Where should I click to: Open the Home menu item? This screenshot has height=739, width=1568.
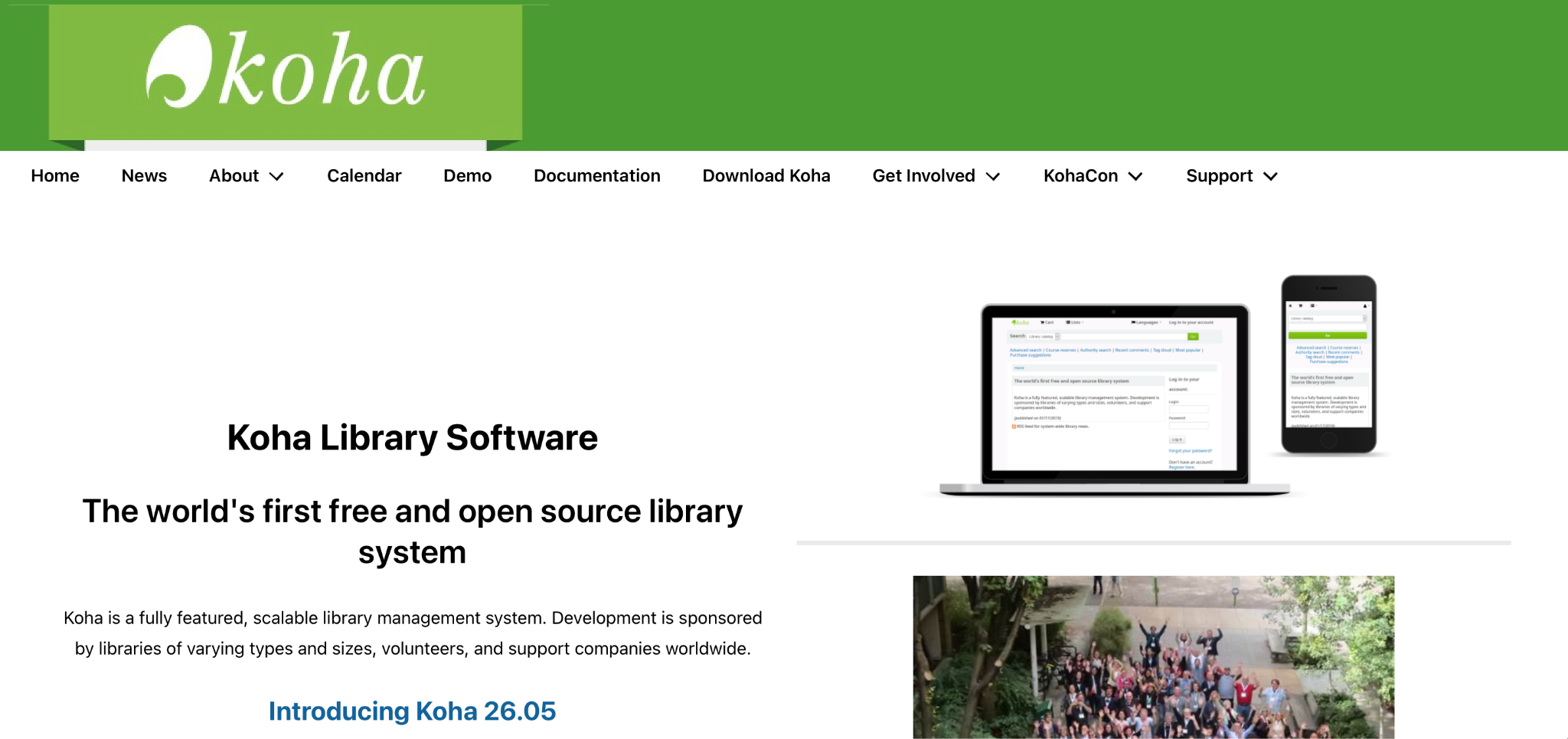point(55,176)
